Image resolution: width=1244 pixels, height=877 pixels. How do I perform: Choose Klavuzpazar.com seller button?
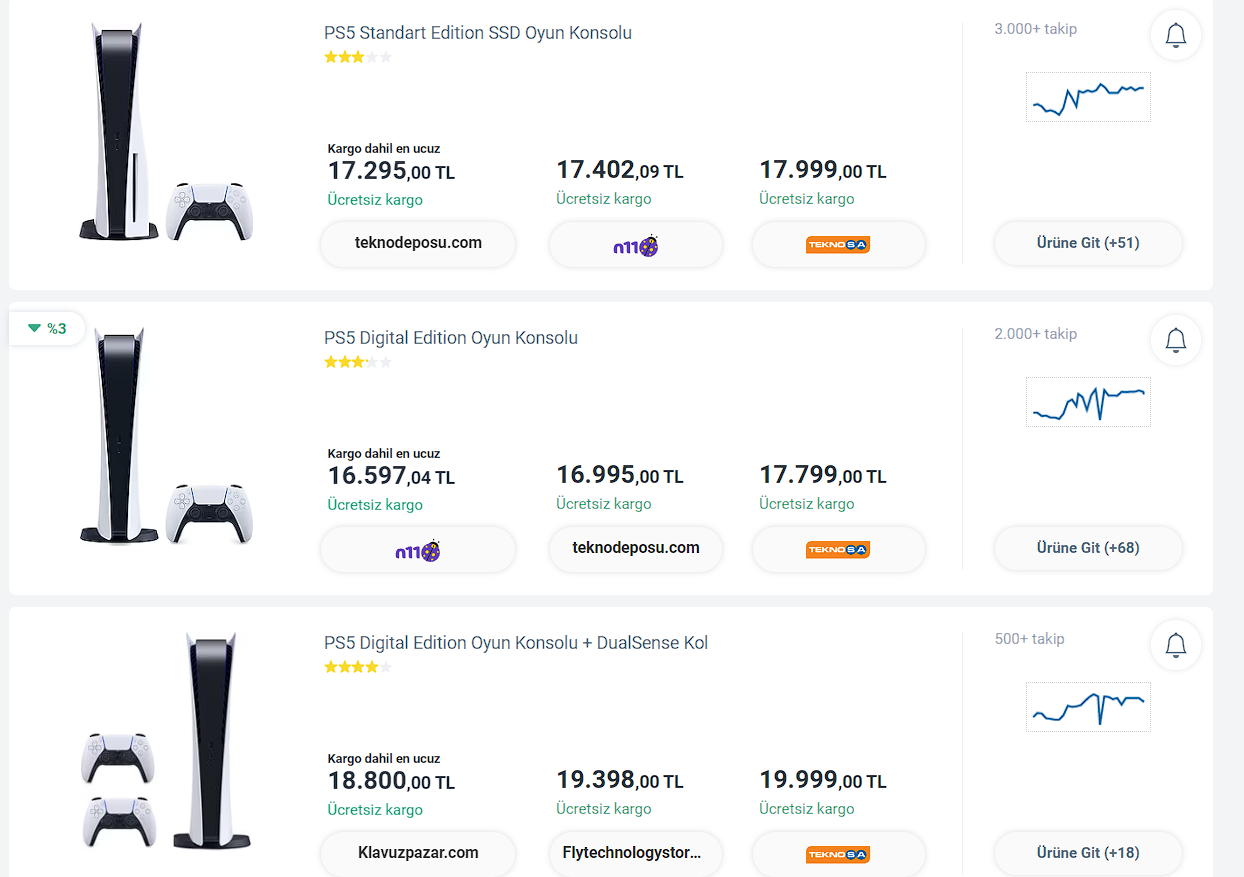418,853
